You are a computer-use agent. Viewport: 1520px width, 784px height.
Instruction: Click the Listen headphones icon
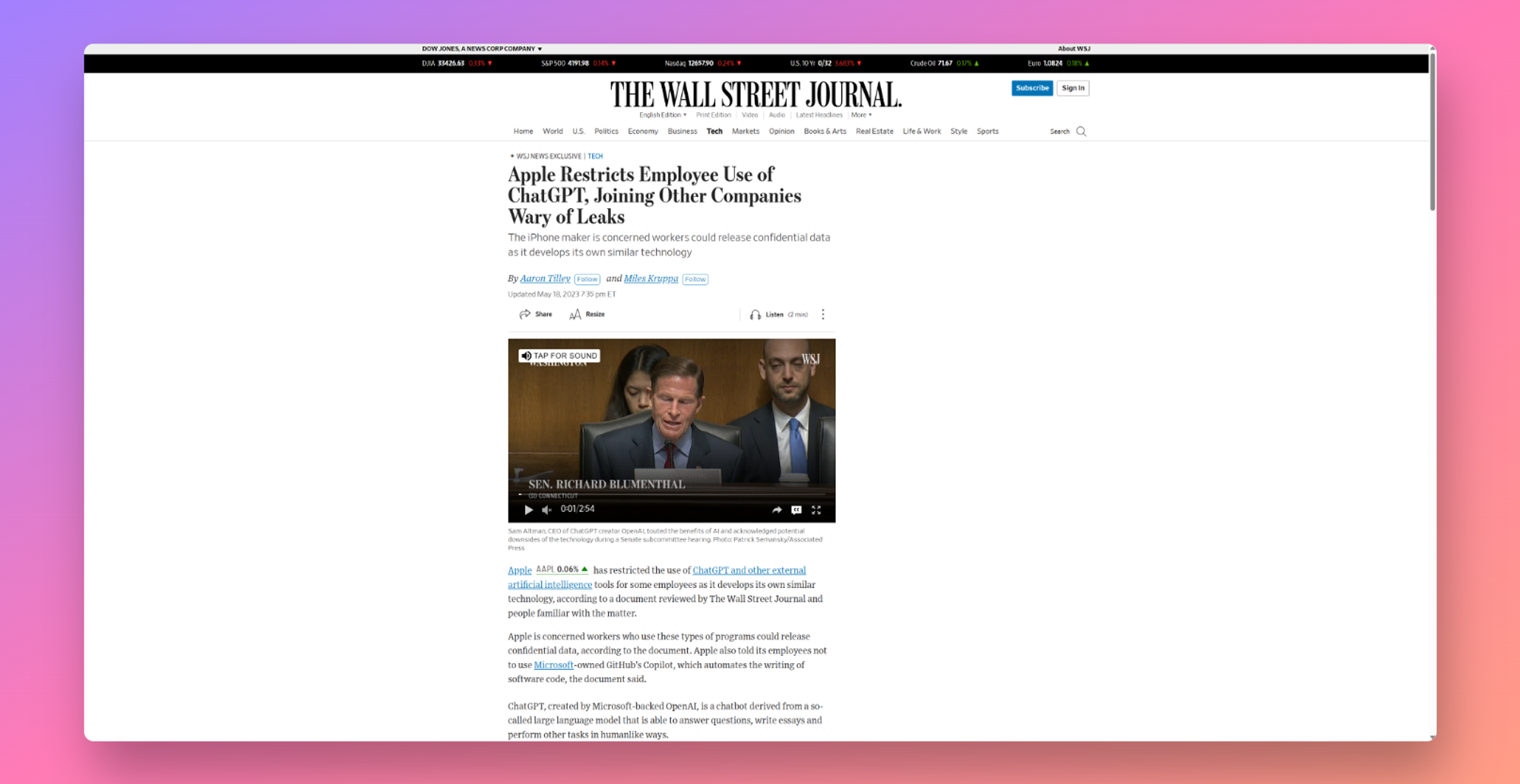[x=755, y=315]
